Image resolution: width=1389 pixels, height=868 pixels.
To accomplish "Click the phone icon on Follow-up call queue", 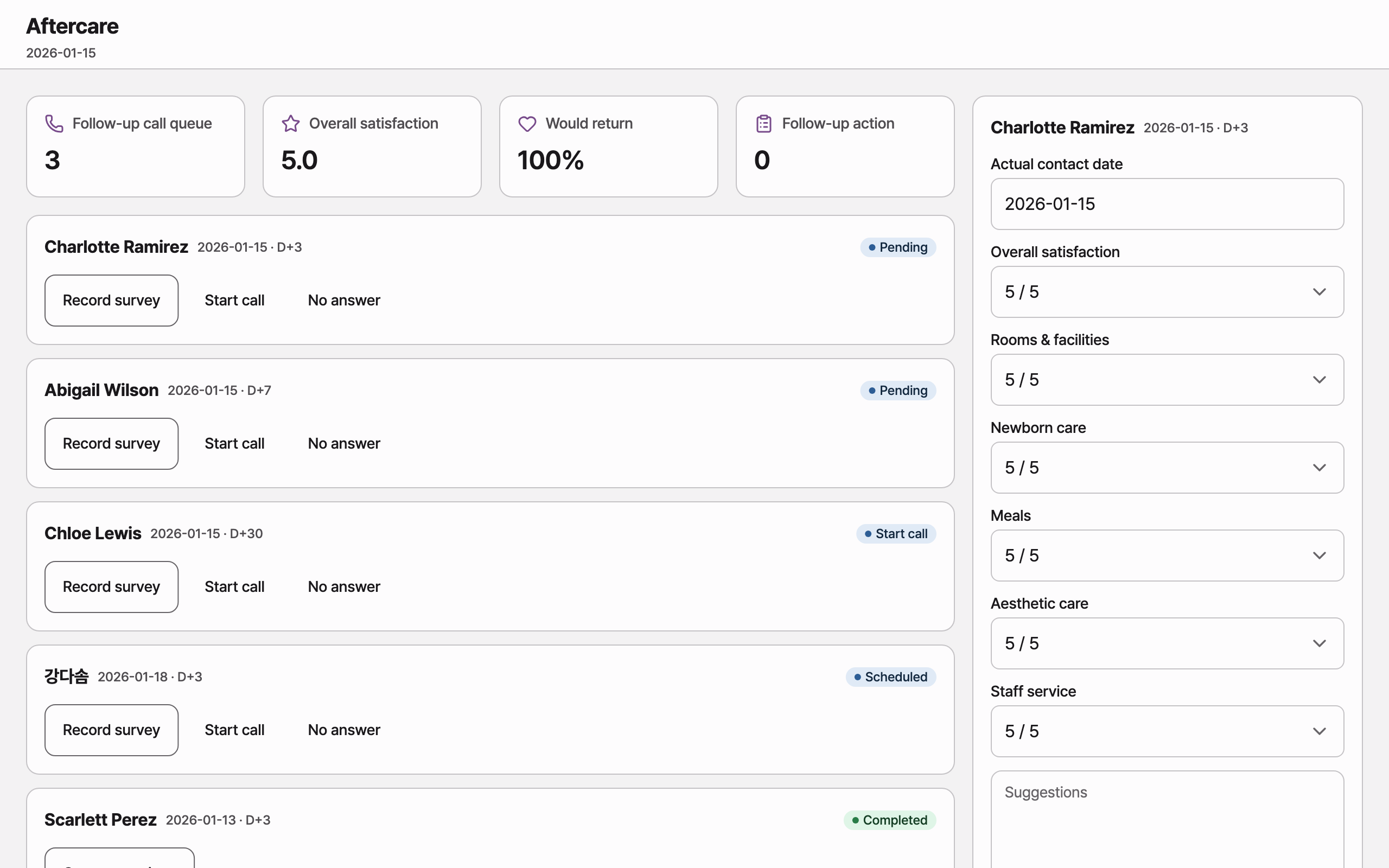I will [54, 124].
